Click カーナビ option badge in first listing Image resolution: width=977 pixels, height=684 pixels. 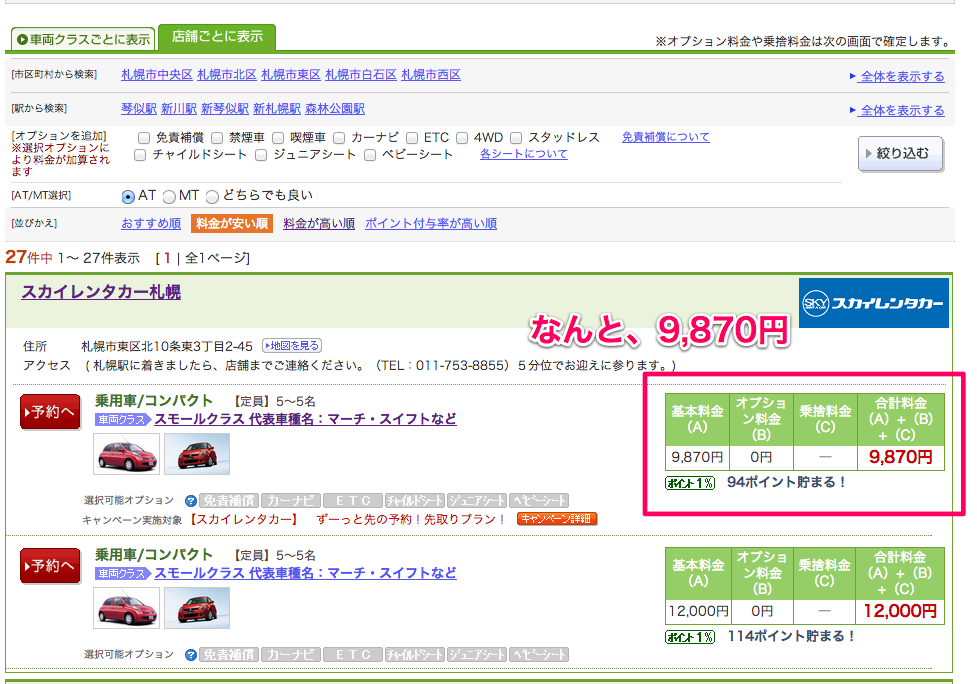291,500
